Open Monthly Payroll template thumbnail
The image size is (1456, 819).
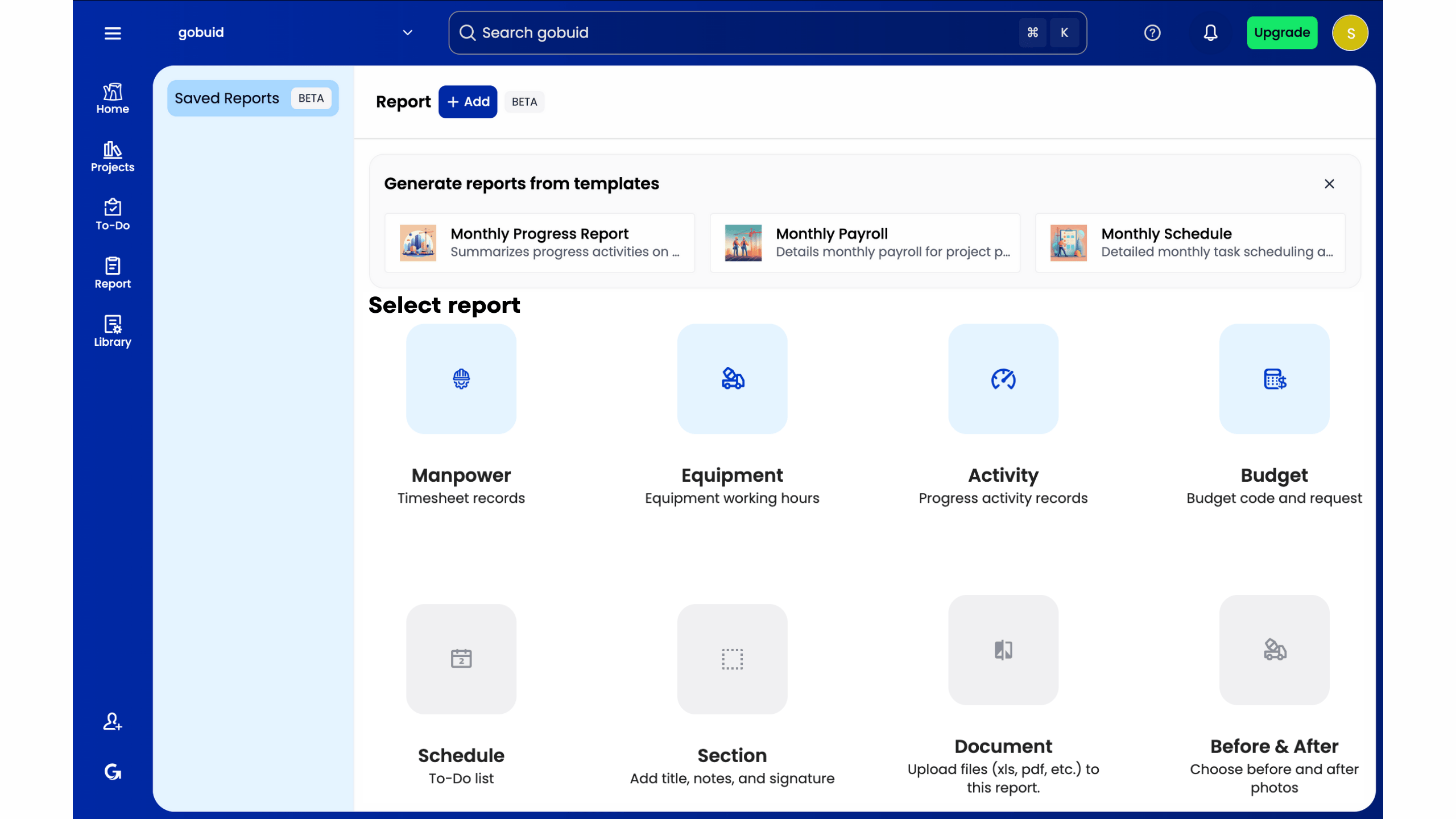click(x=743, y=243)
